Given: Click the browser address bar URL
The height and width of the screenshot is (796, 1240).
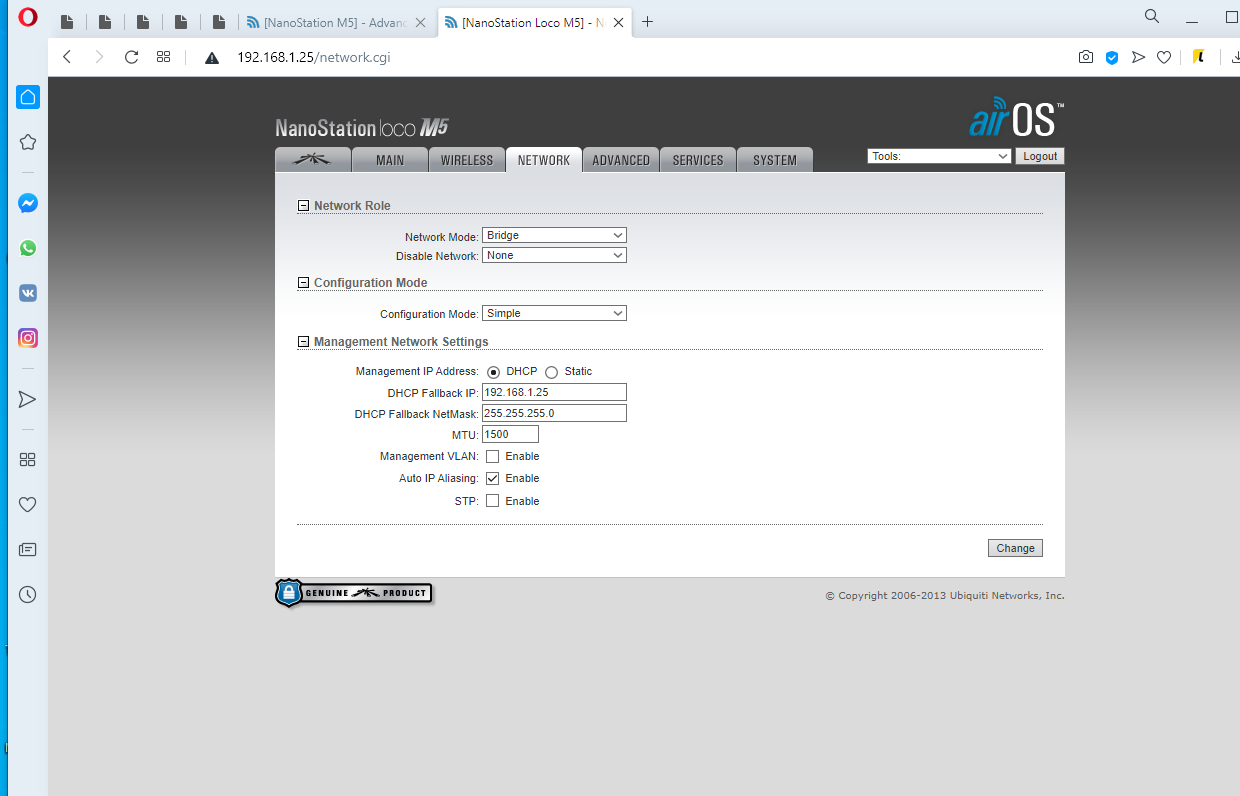Looking at the screenshot, I should pos(313,57).
